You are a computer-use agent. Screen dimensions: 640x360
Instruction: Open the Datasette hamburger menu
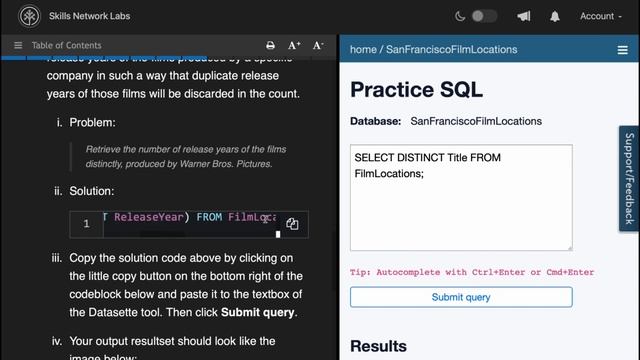tap(622, 50)
